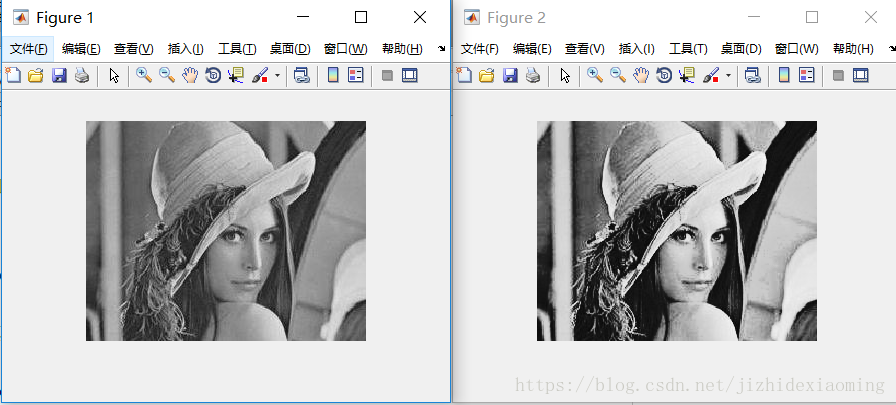896x405 pixels.
Task: Insert Colorbar icon in Figure 2
Action: point(784,75)
